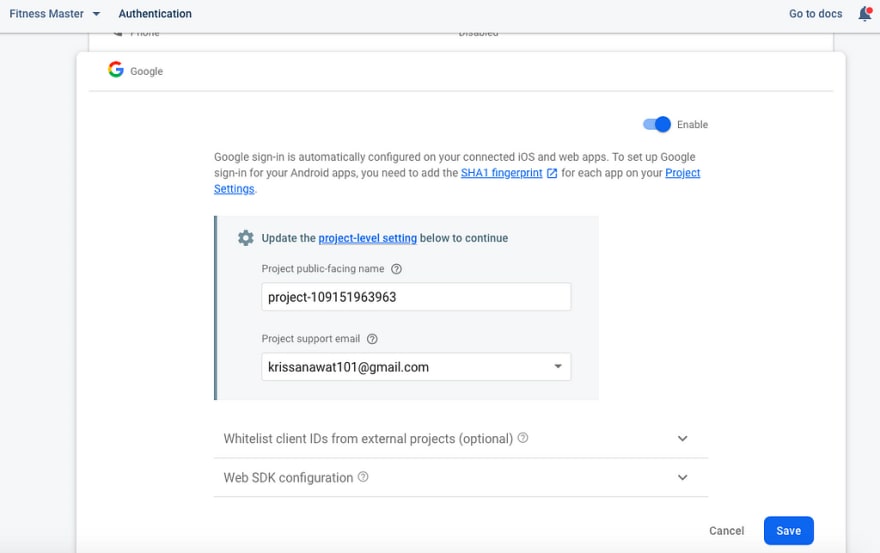Open help for Web SDK configuration
The width and height of the screenshot is (880, 553).
(x=363, y=477)
